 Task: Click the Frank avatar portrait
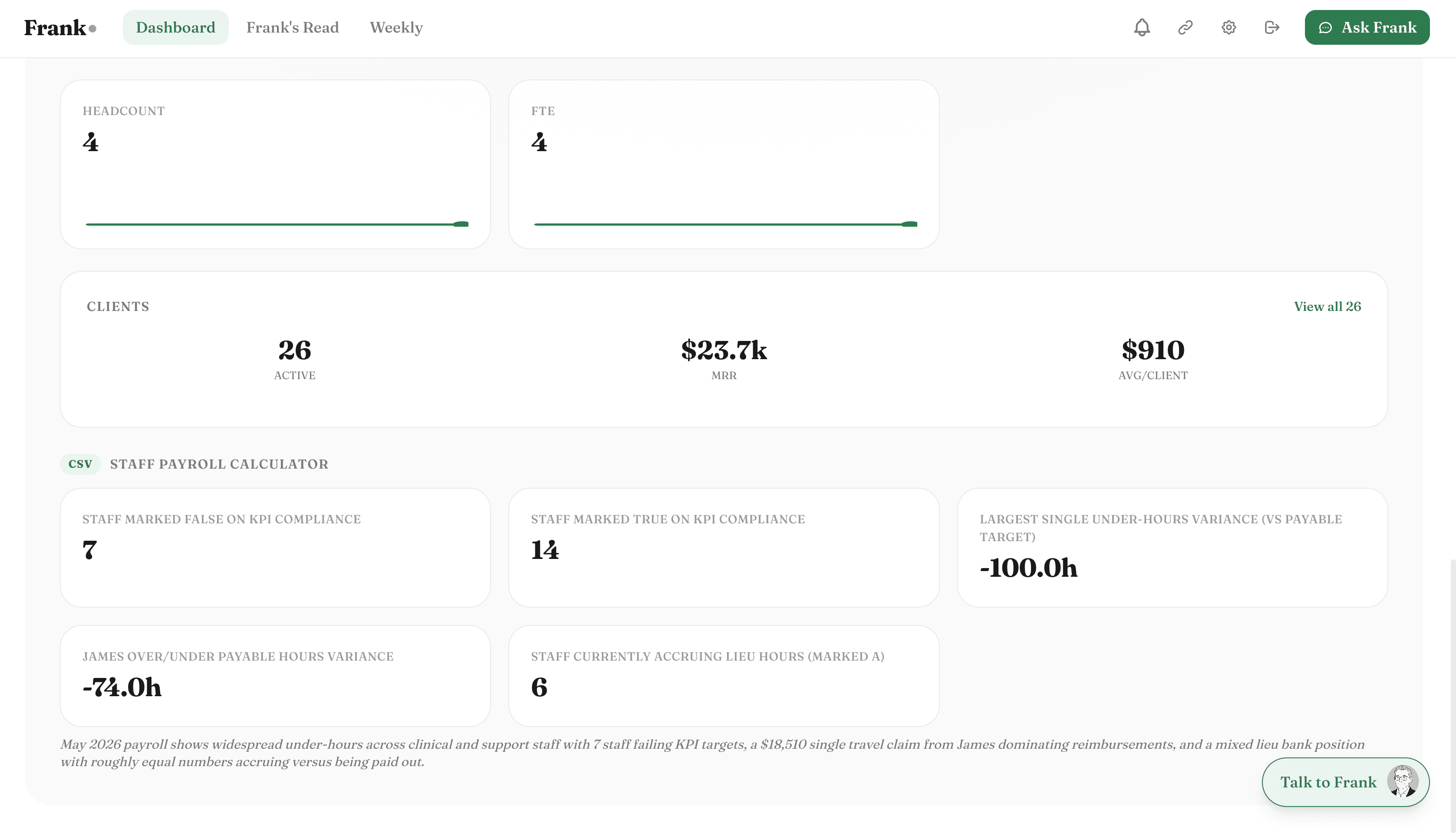click(x=1402, y=781)
